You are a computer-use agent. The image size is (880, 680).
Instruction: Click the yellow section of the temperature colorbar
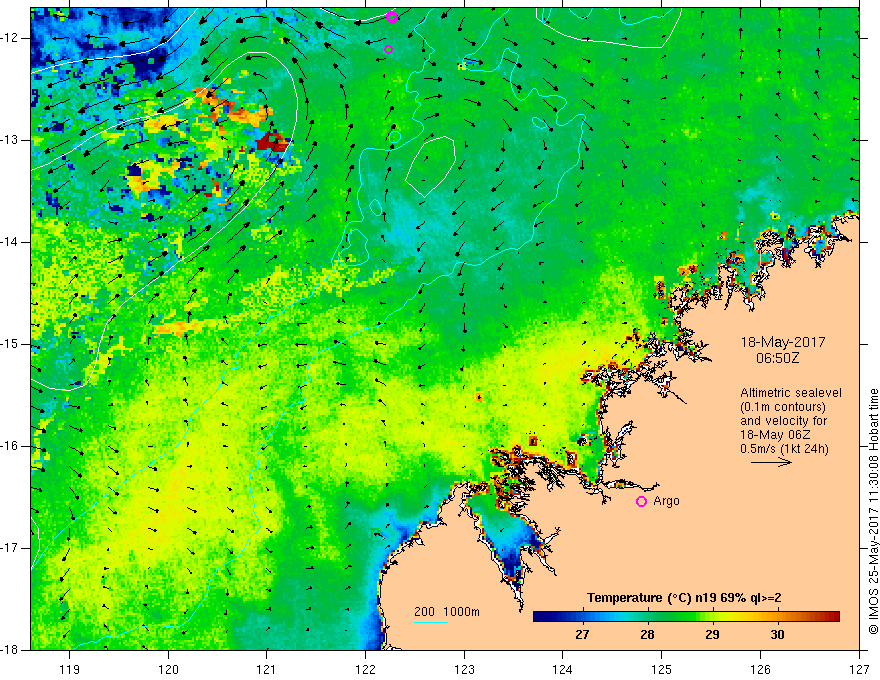[724, 617]
